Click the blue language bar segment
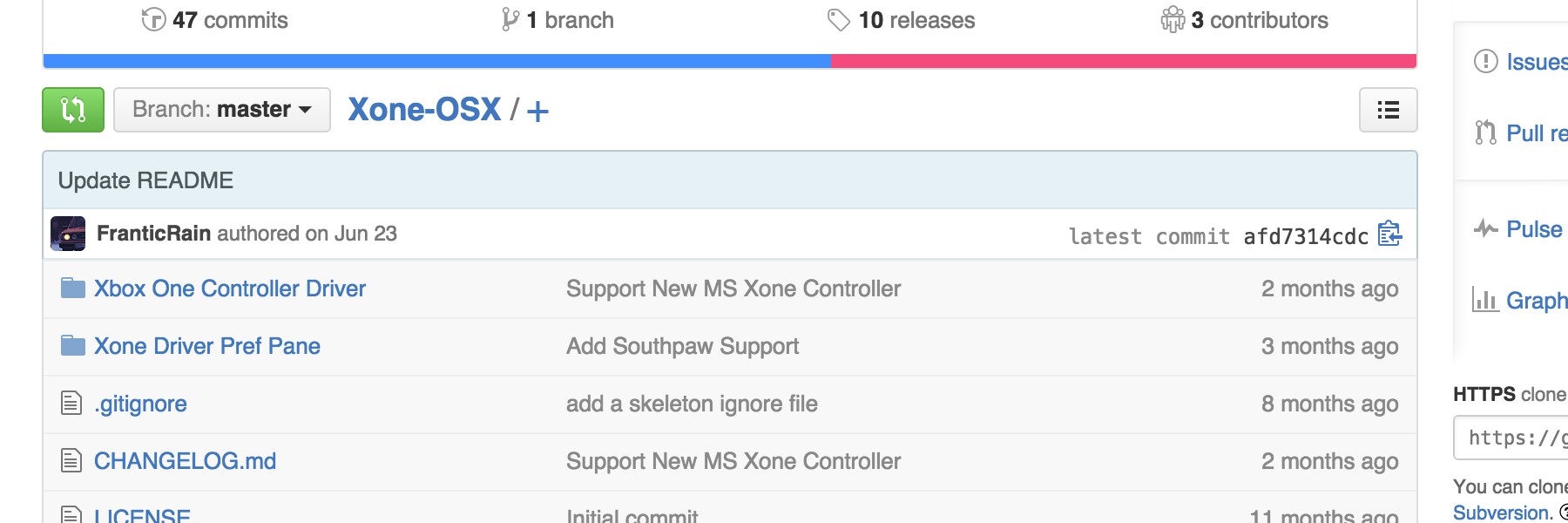This screenshot has height=523, width=1568. tap(437, 61)
